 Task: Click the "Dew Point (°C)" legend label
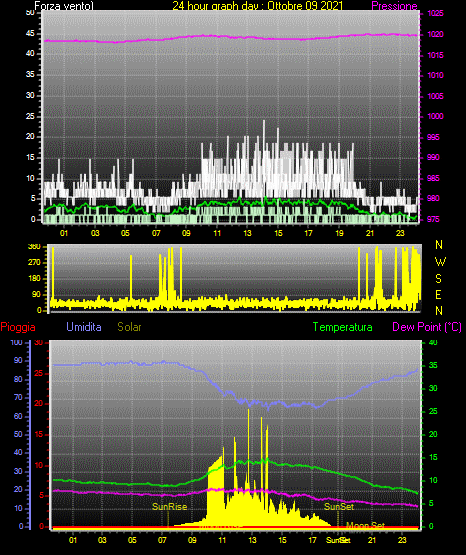(427, 327)
